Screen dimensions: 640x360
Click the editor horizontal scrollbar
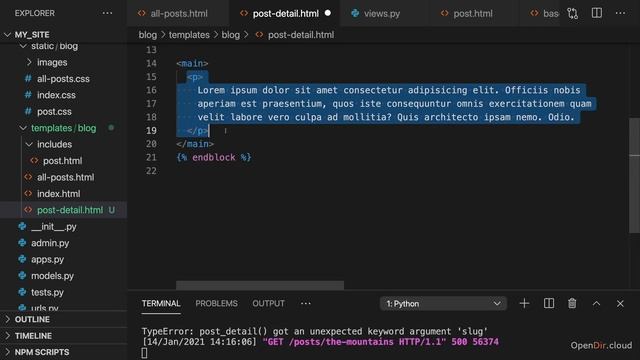[x=260, y=285]
